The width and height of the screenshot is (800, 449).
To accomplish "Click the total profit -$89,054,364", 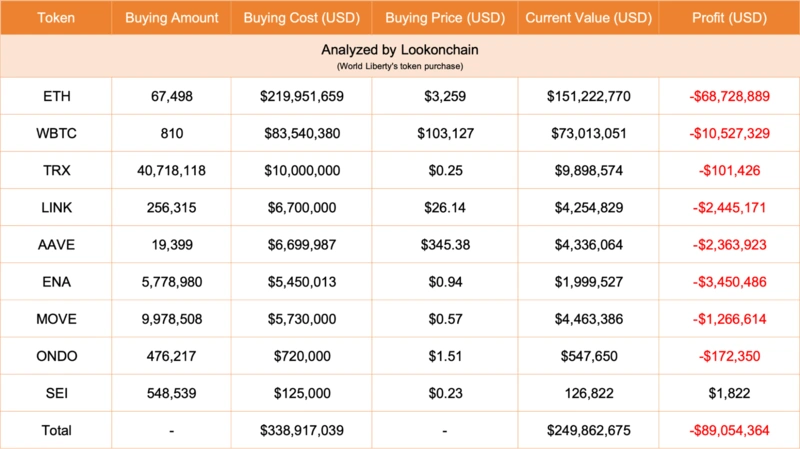I will click(729, 430).
